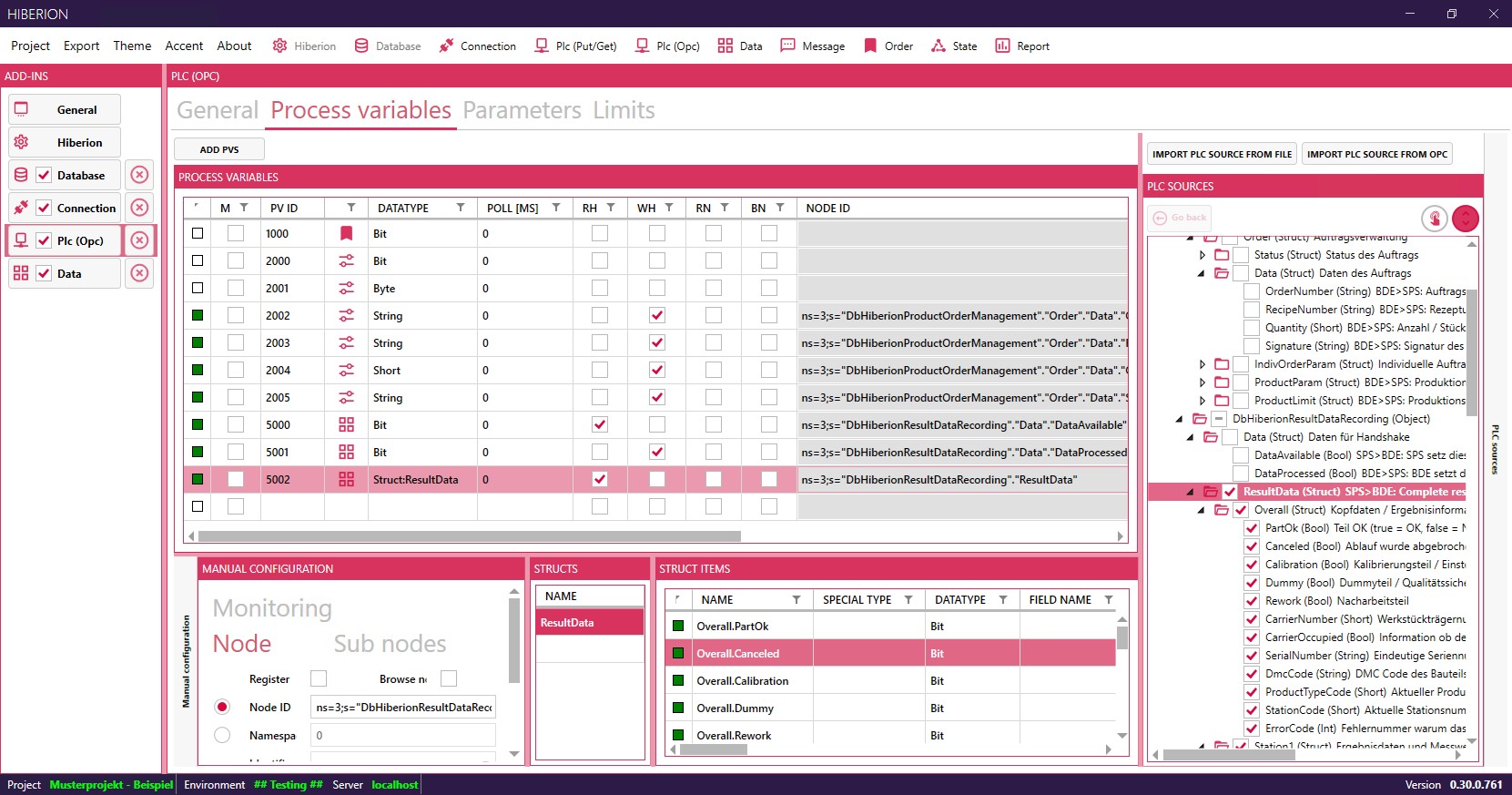Viewport: 1512px width, 795px height.
Task: Click the Struct Items vertical scrollbar
Action: [x=1122, y=637]
